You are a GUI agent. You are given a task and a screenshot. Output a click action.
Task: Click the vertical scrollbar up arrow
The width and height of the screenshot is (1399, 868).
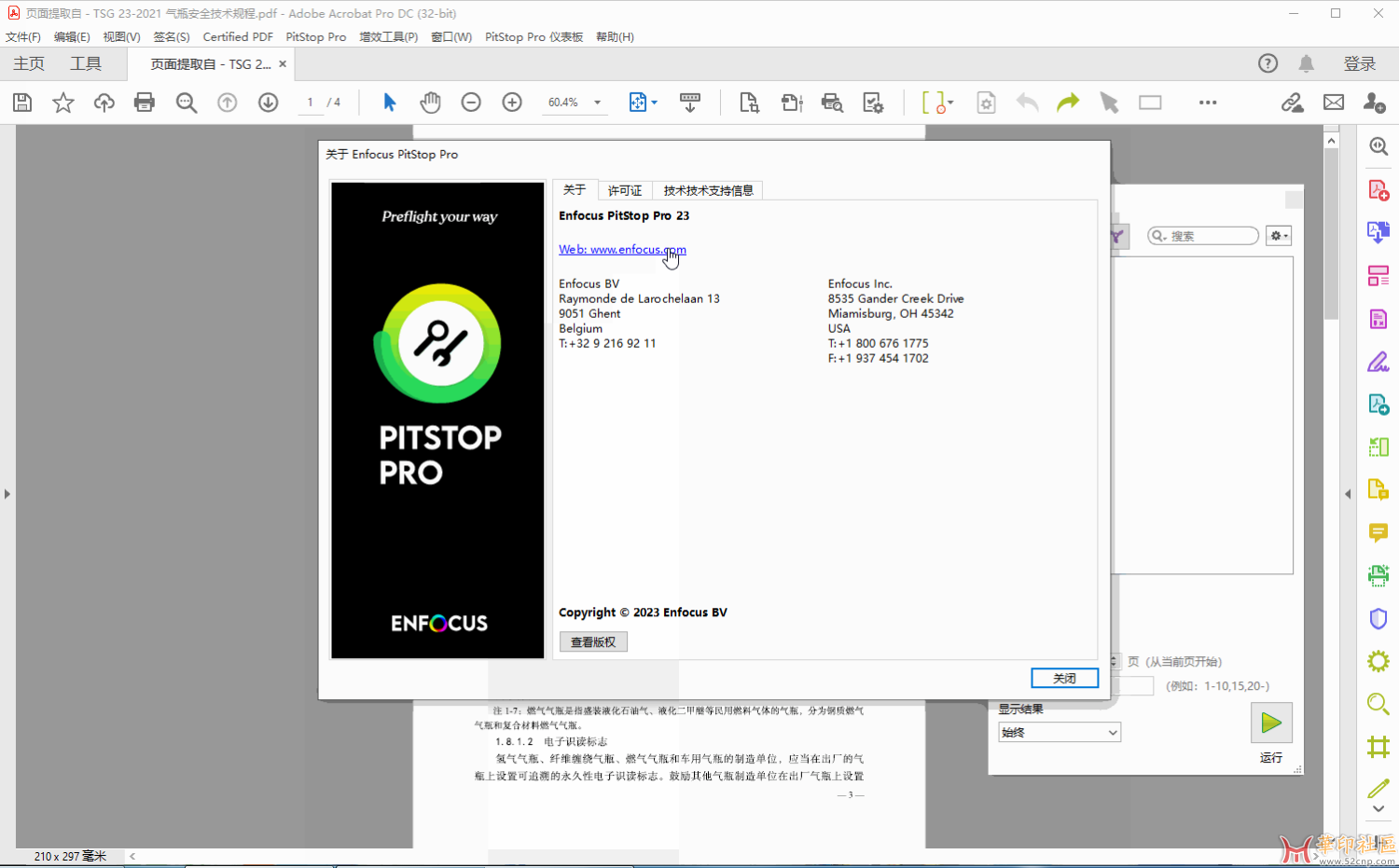click(x=1332, y=141)
